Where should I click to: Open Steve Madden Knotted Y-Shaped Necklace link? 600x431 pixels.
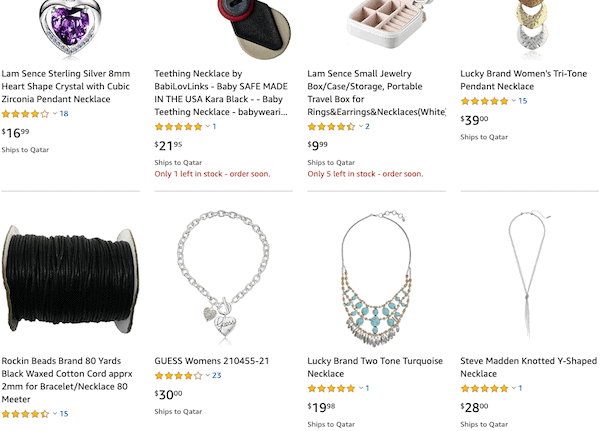(528, 367)
